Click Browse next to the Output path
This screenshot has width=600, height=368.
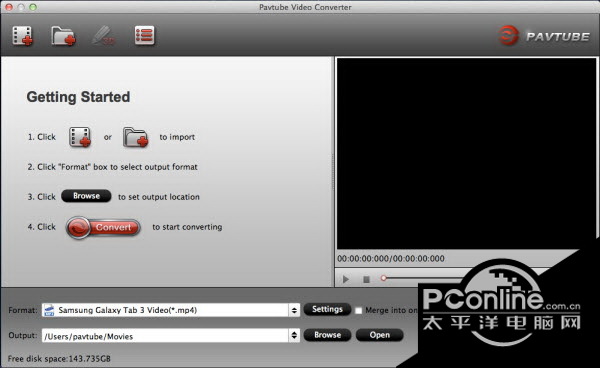click(327, 335)
